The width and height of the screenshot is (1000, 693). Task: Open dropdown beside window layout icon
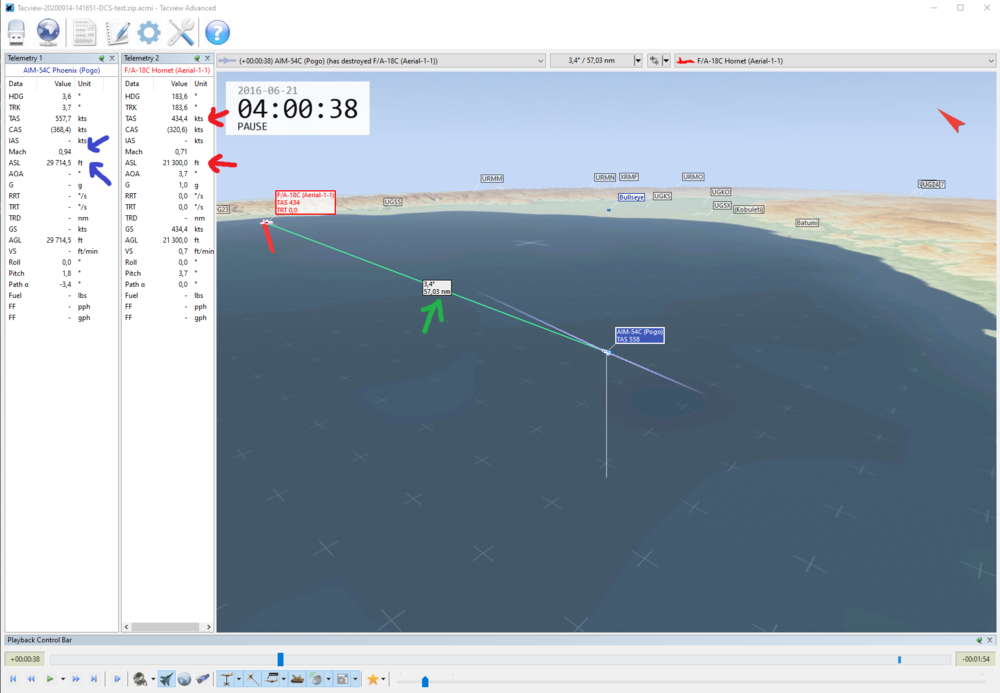coord(355,679)
